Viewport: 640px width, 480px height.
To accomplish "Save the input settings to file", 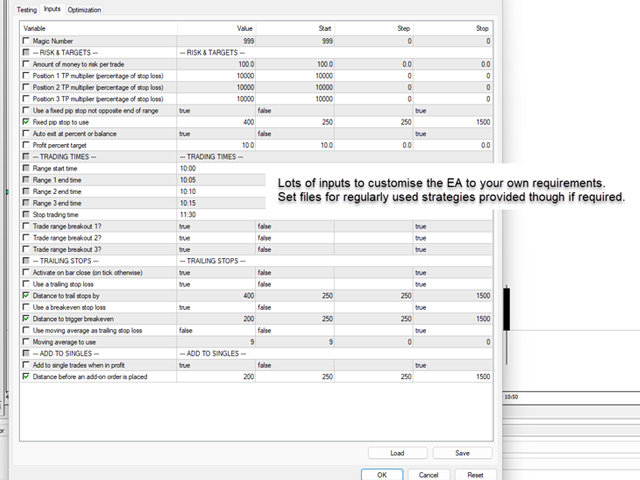I will pyautogui.click(x=462, y=453).
